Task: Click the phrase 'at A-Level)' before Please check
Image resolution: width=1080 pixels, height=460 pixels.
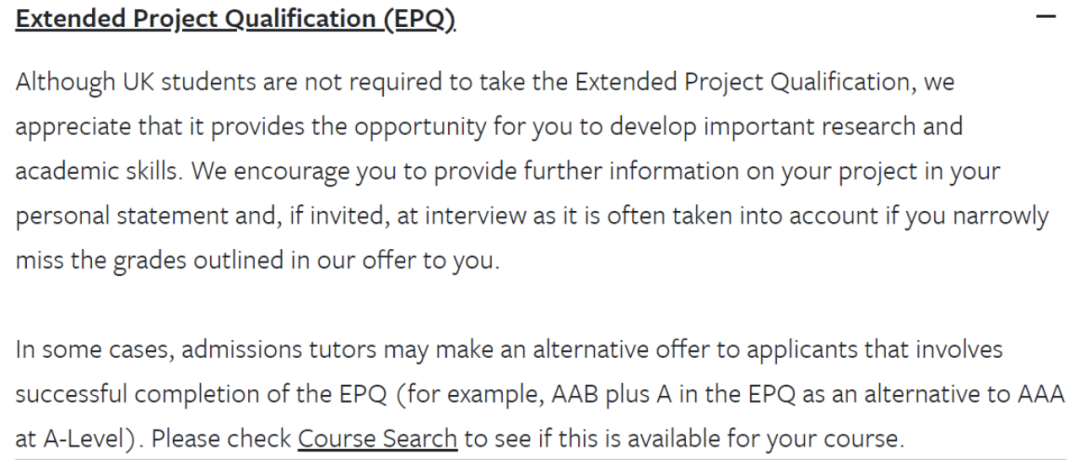Action: (x=80, y=439)
